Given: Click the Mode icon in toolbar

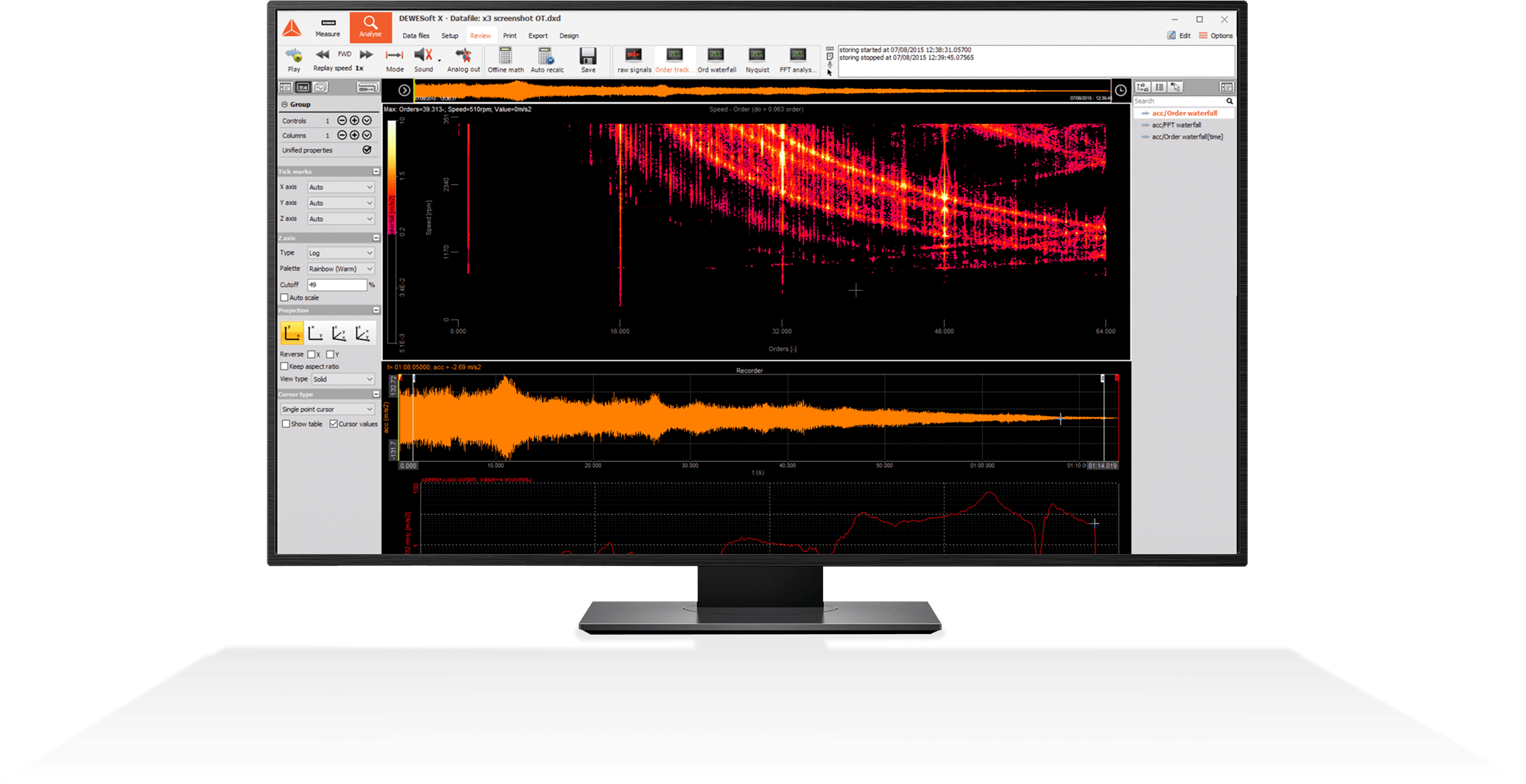Looking at the screenshot, I should click(394, 56).
